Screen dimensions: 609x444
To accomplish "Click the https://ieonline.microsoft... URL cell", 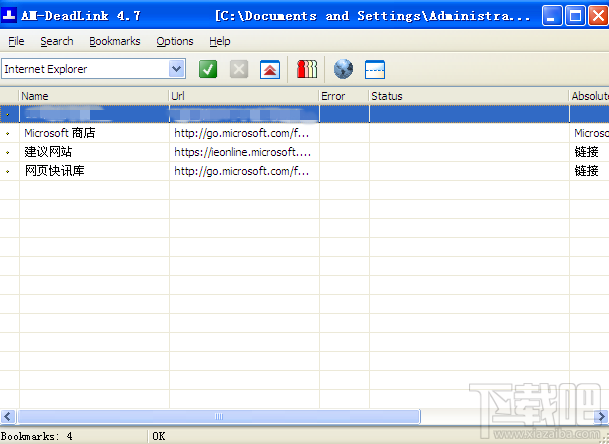I will (244, 152).
